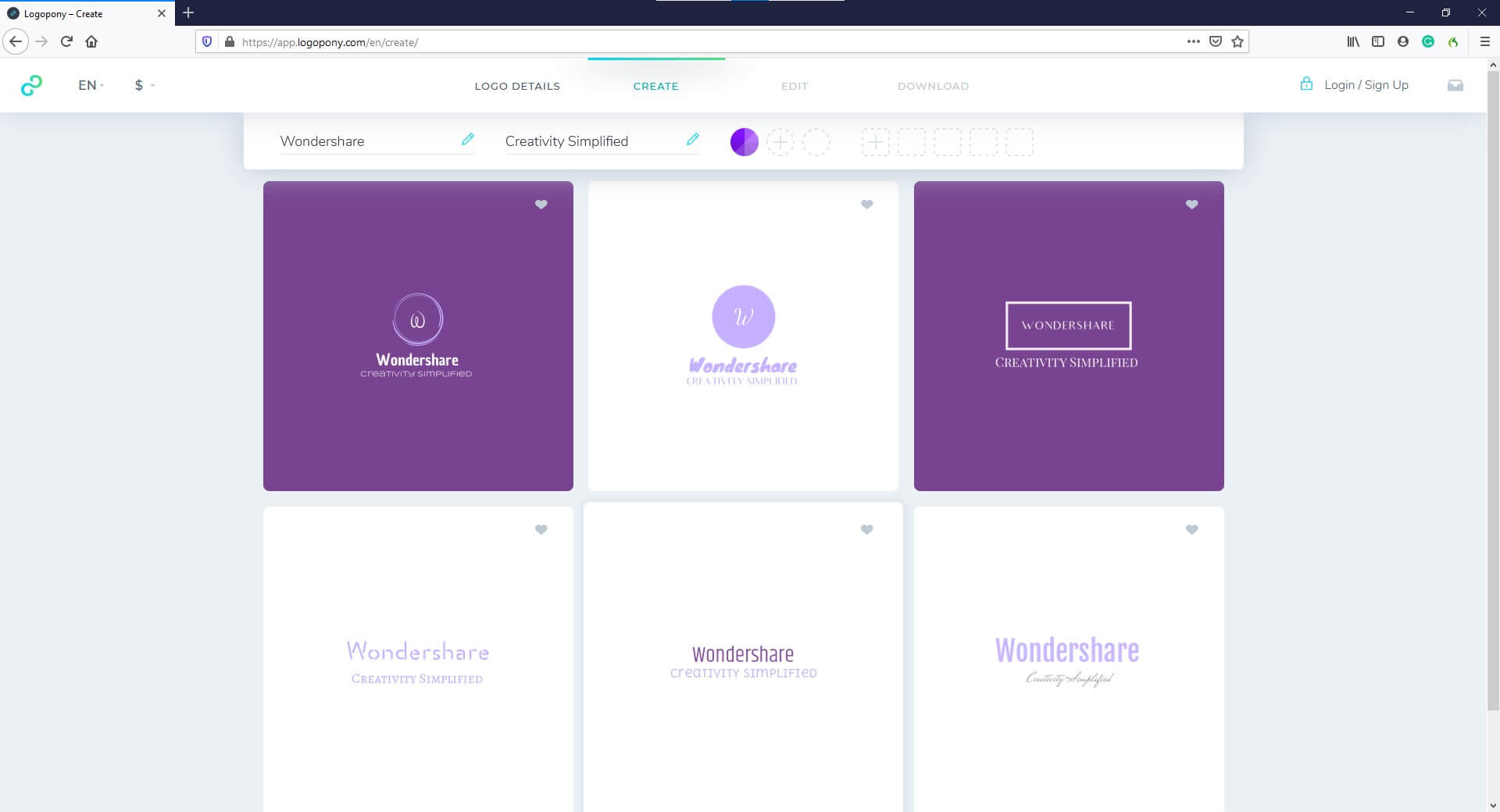Favorite the thin-font Wondershare logo card
Viewport: 1500px width, 812px height.
(541, 529)
